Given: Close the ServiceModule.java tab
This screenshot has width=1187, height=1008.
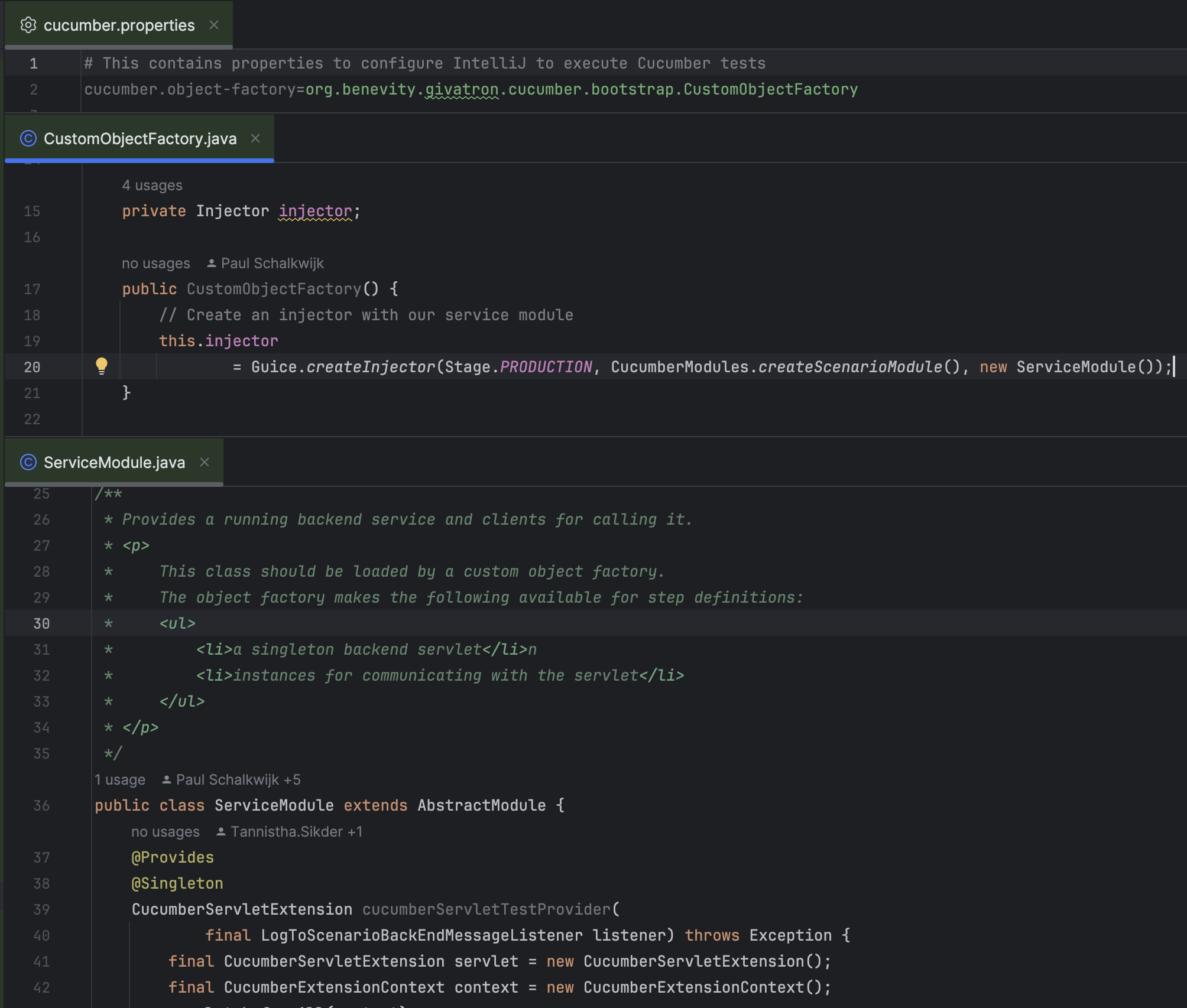Looking at the screenshot, I should pyautogui.click(x=205, y=462).
